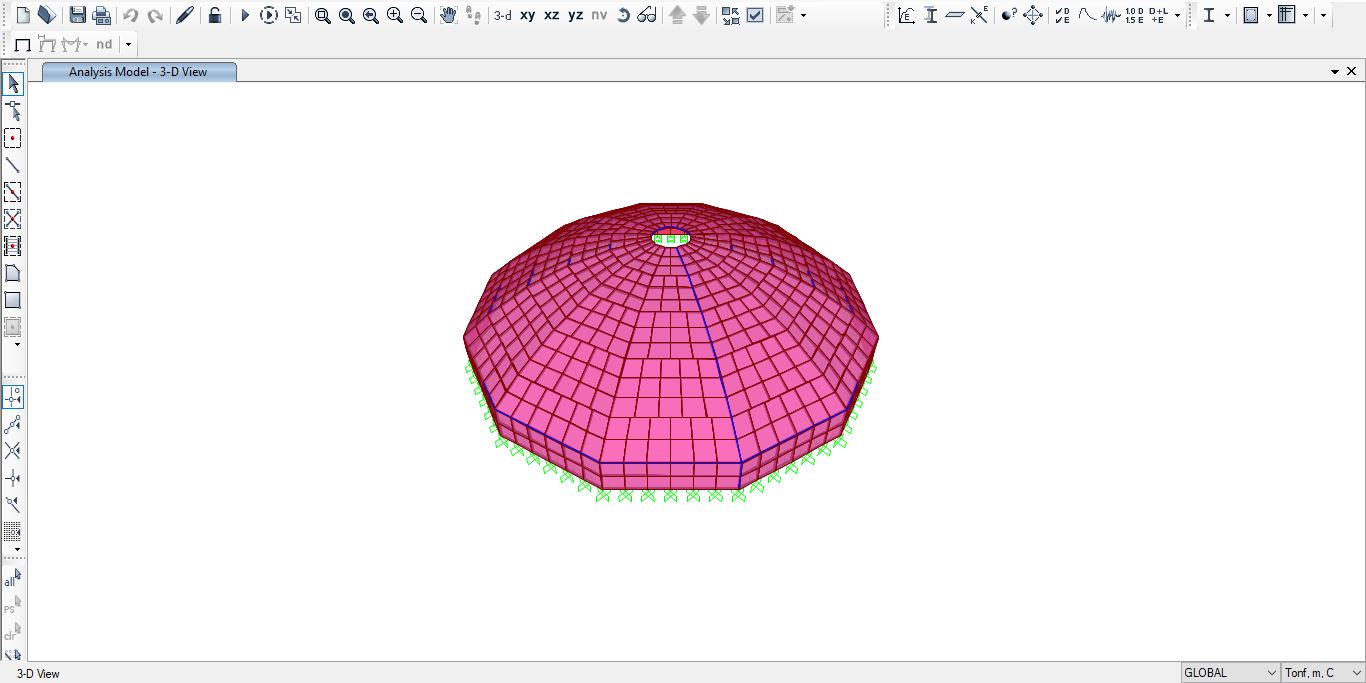
Task: Choose the Reshape Object tool
Action: coord(13,111)
